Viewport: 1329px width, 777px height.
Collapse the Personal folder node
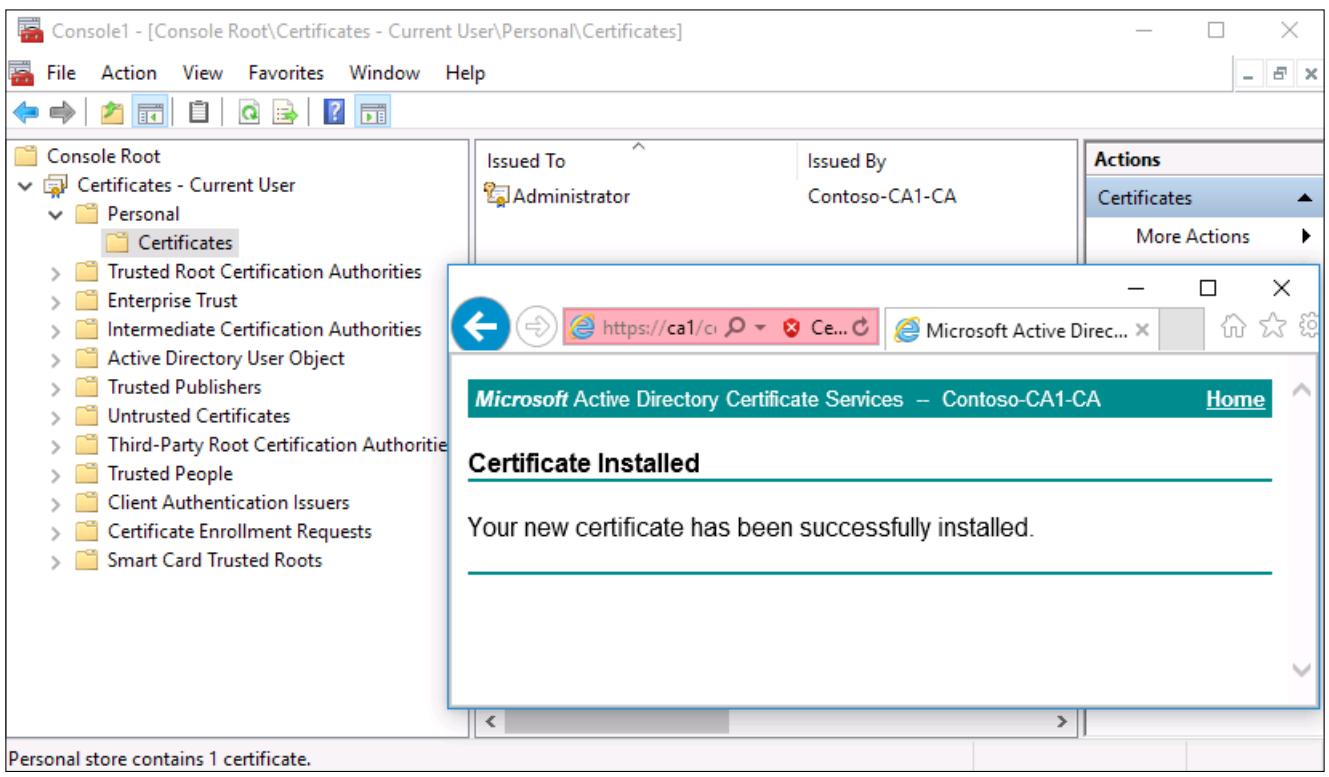[x=58, y=214]
